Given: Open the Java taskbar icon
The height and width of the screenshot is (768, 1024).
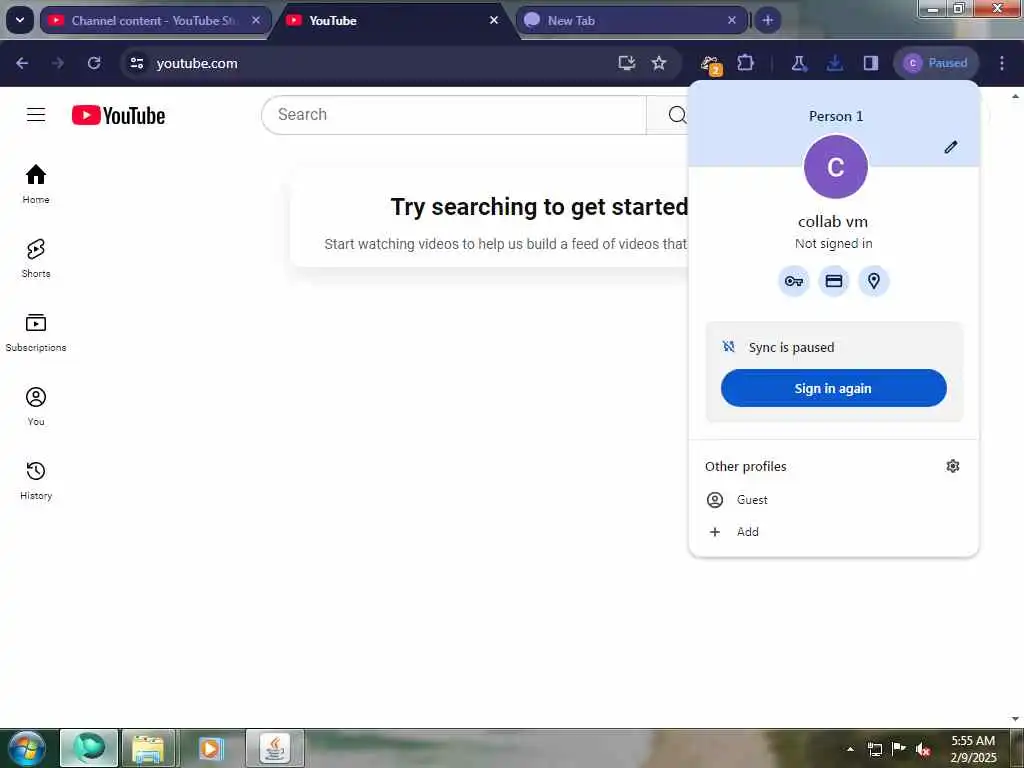Looking at the screenshot, I should coord(275,748).
